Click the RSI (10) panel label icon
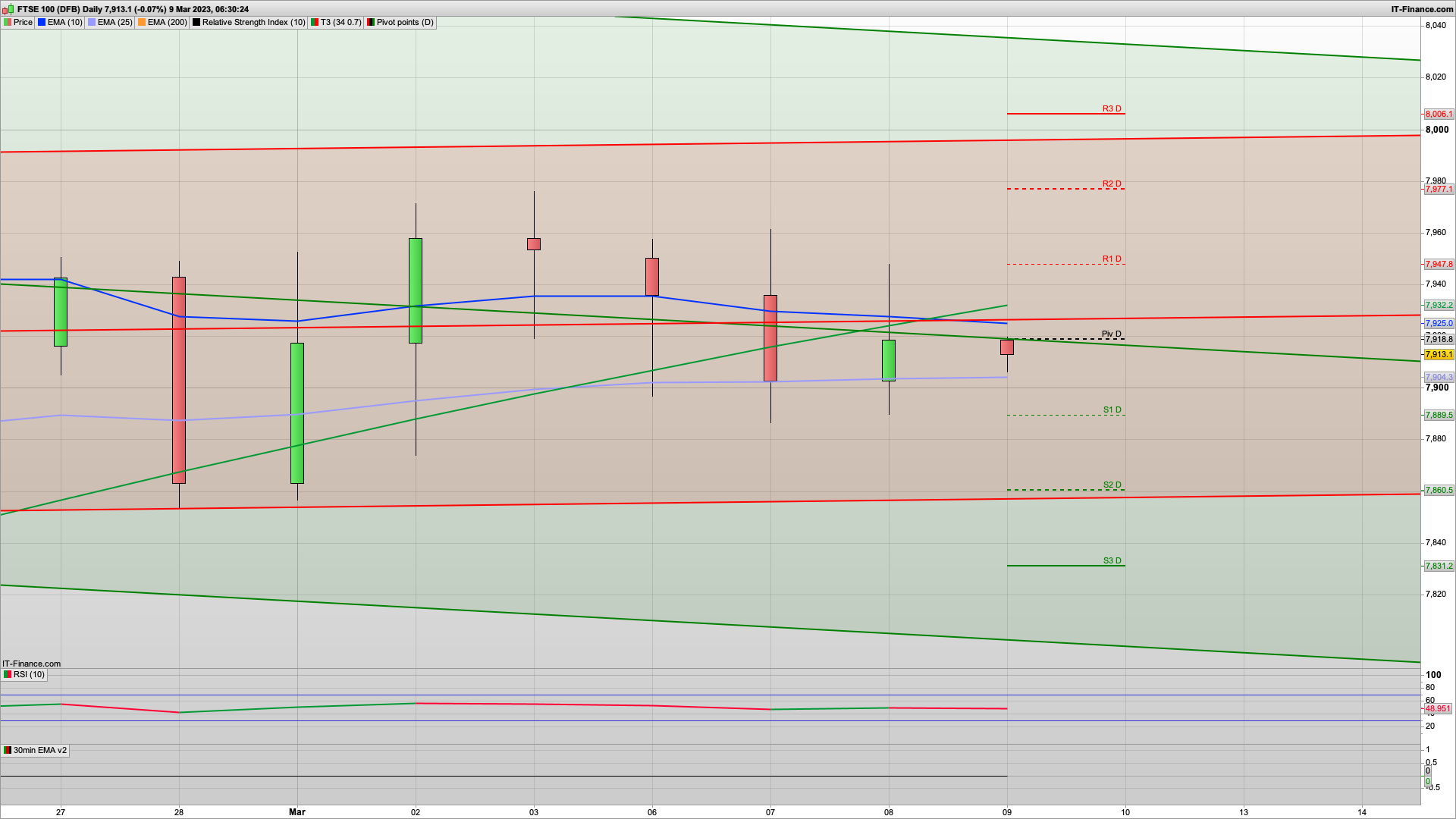The height and width of the screenshot is (819, 1456). point(8,674)
